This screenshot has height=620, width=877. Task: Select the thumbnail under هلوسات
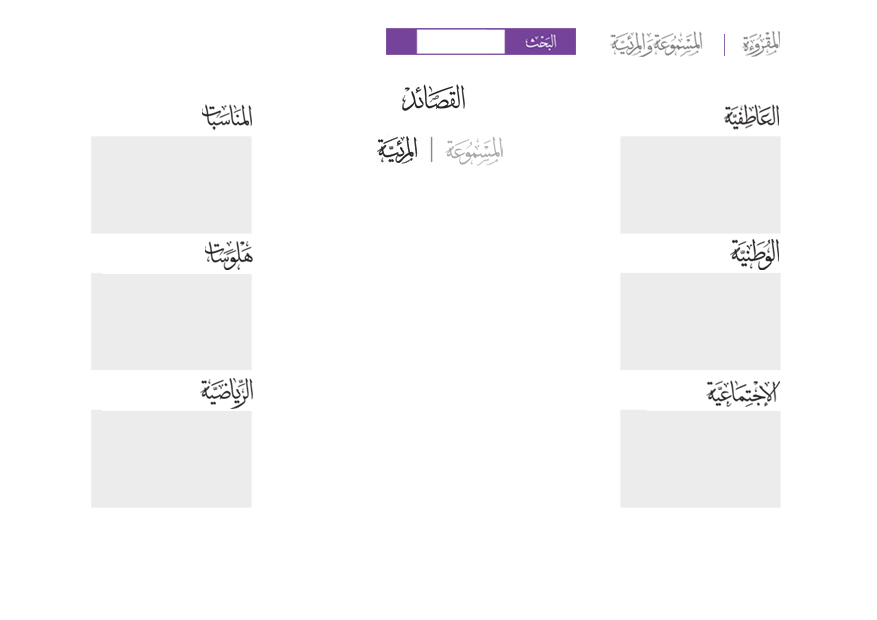(171, 321)
